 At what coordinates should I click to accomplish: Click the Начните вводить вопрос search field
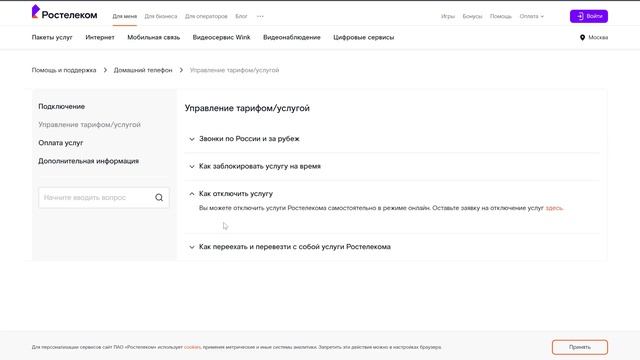tap(96, 198)
